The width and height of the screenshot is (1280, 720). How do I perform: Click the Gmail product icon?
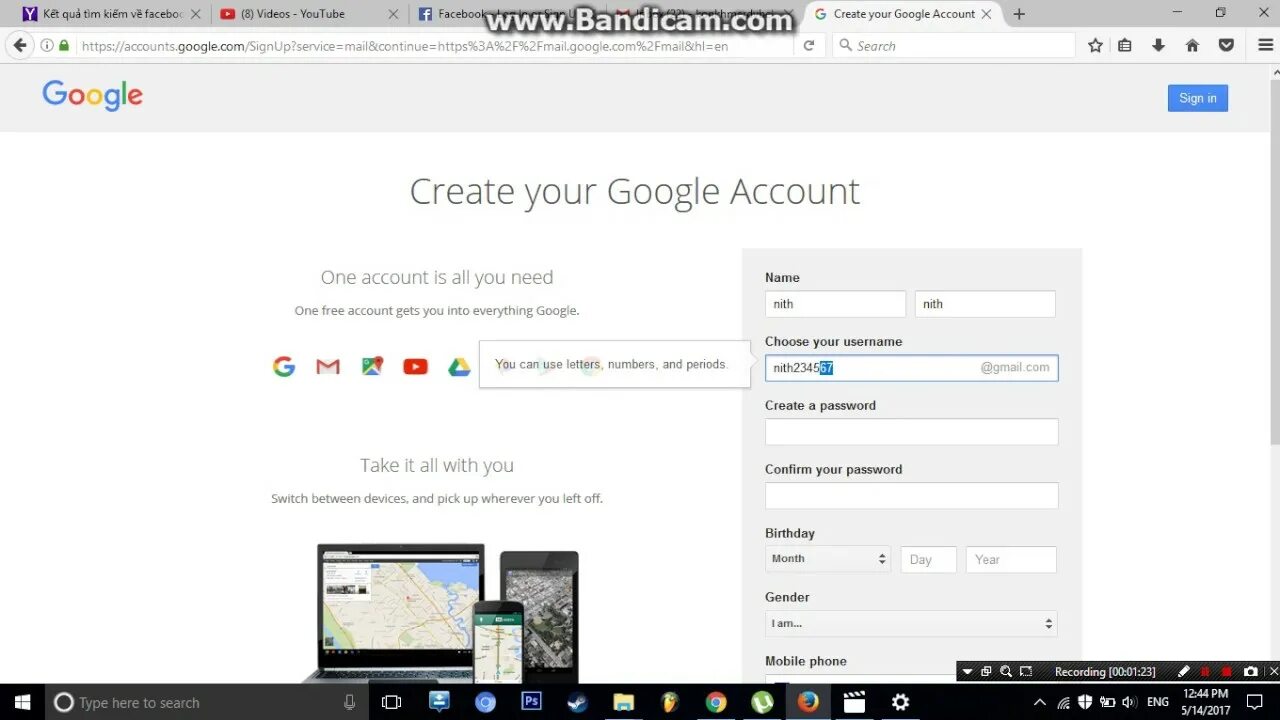[x=328, y=367]
